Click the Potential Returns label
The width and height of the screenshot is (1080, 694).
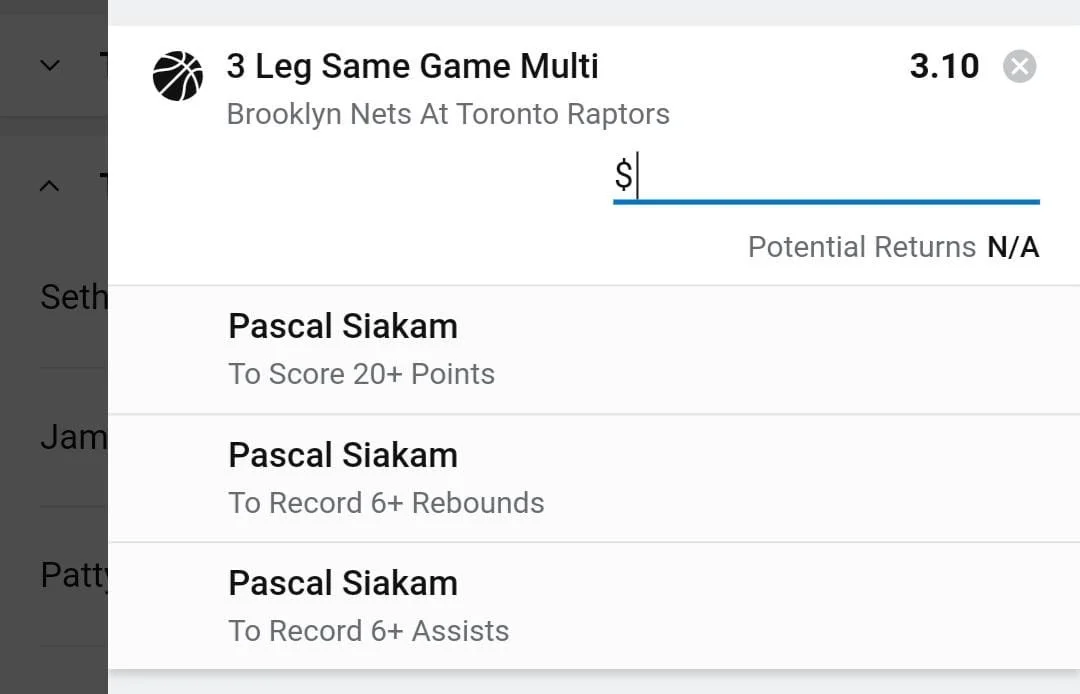861,247
